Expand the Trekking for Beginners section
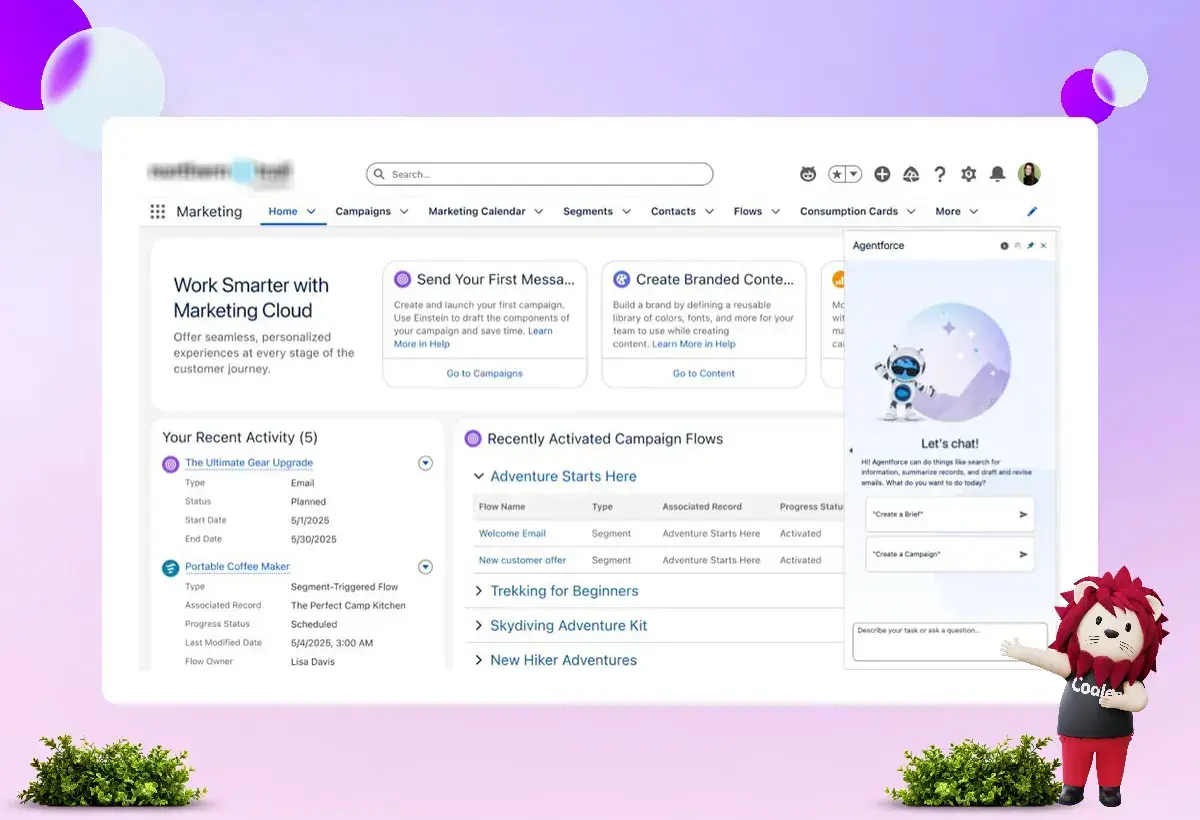 point(479,591)
